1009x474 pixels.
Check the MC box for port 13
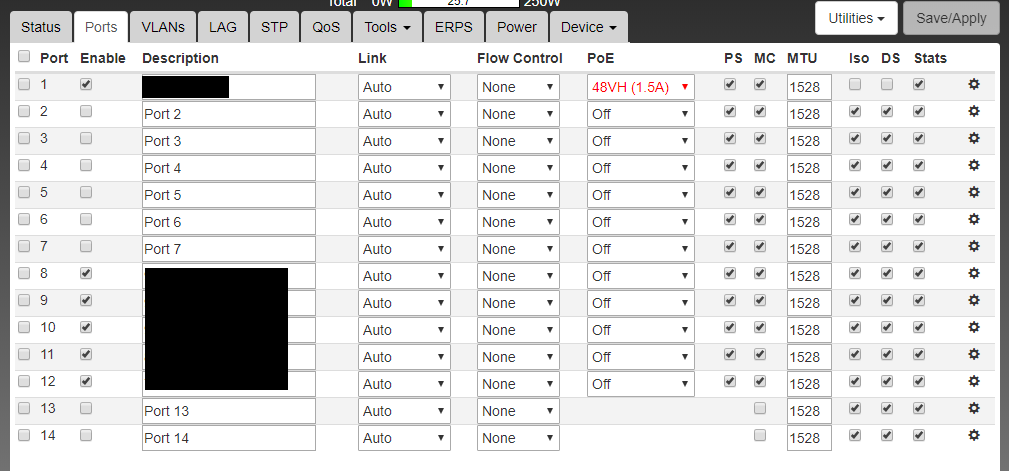pyautogui.click(x=760, y=409)
